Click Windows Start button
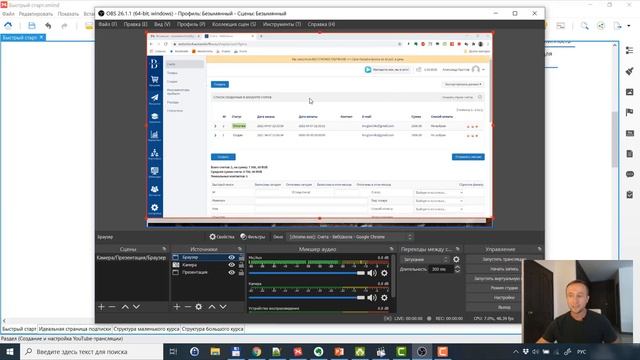Screen dimensions: 640x360 (9, 351)
